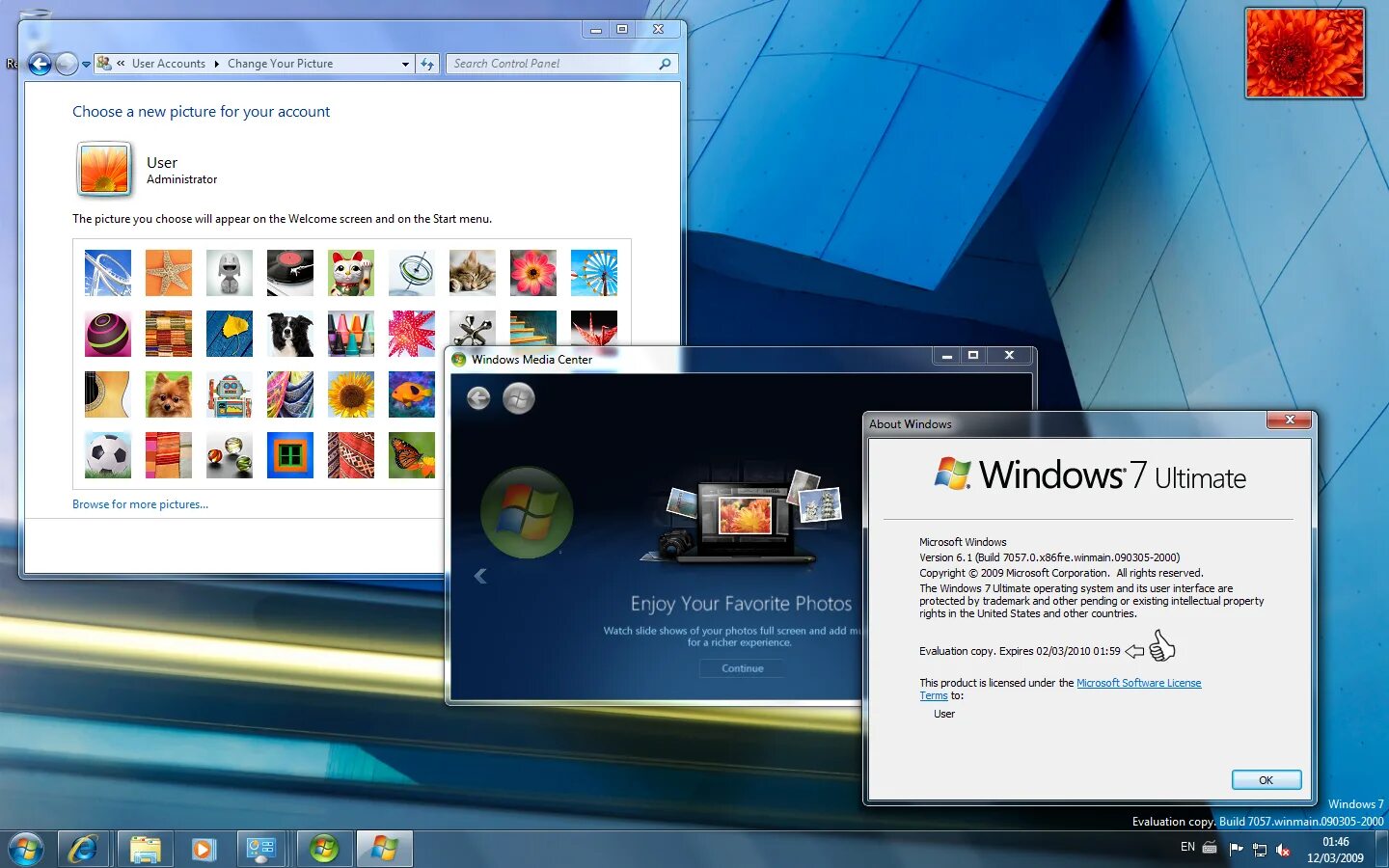Pick the vinyl record turntable picture

click(289, 273)
